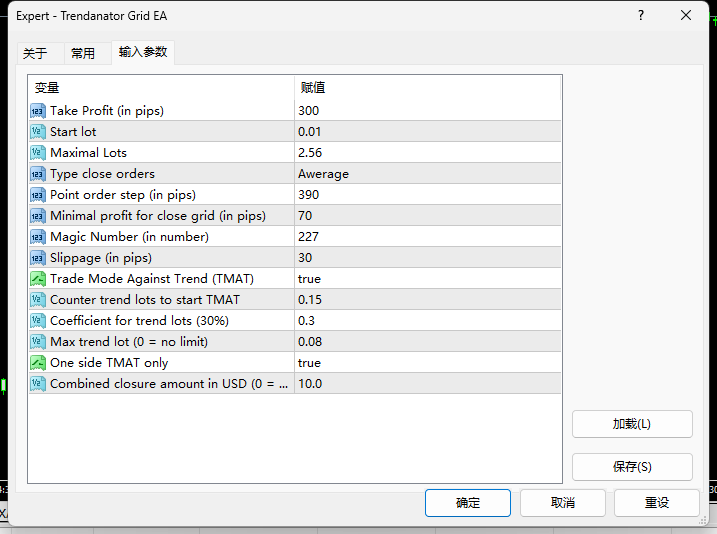Select Trade Mode Against Trend (TMAT) label
This screenshot has height=534, width=717.
152,279
